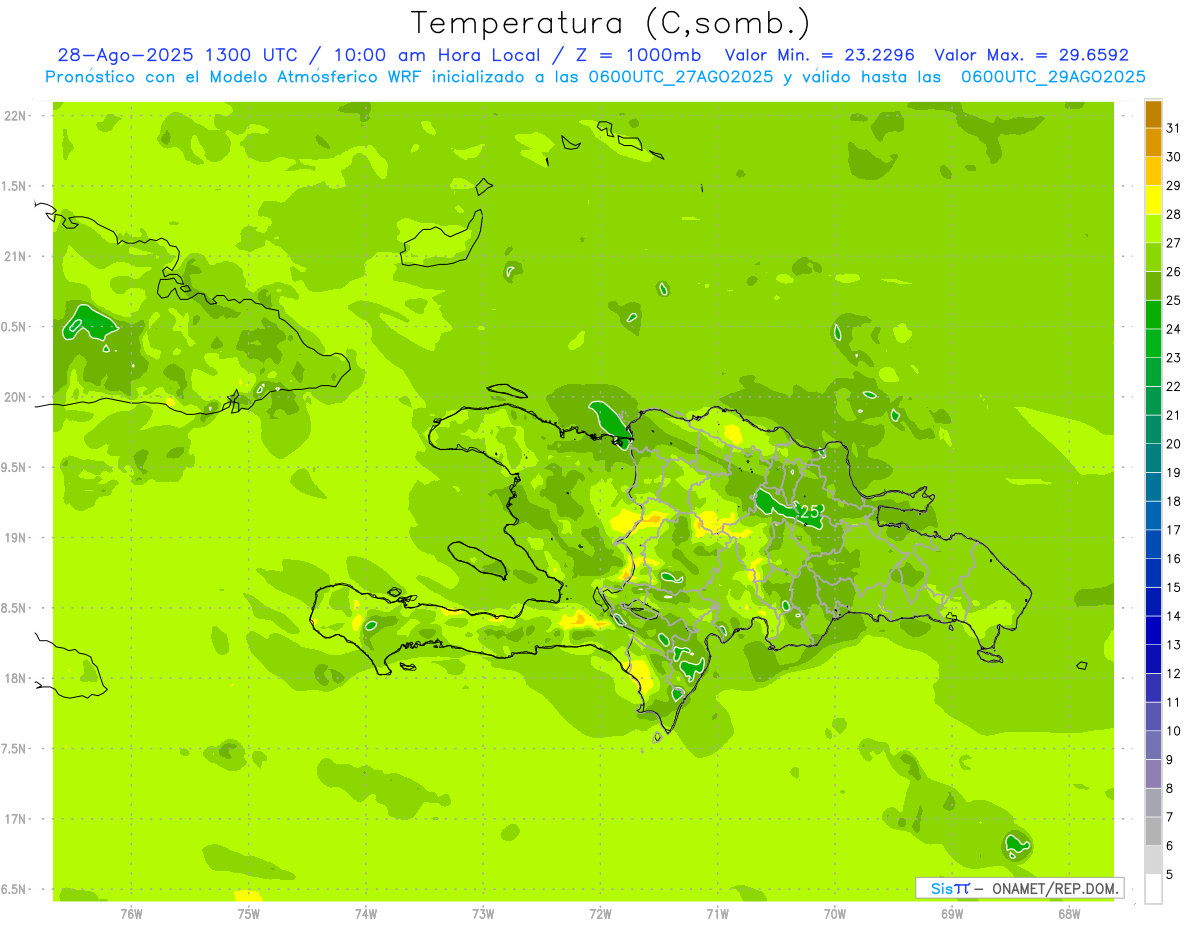Click the legend value "20"
Screen dimensions: 1200x927
click(1174, 444)
